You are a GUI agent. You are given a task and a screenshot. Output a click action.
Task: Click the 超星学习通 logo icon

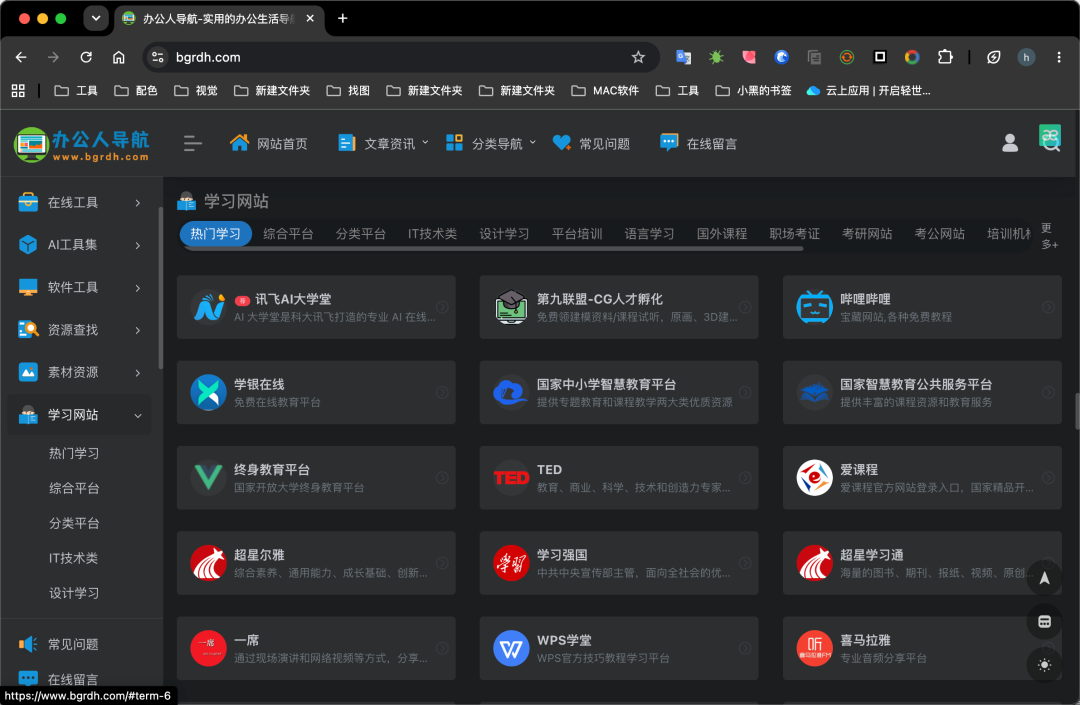tap(814, 563)
